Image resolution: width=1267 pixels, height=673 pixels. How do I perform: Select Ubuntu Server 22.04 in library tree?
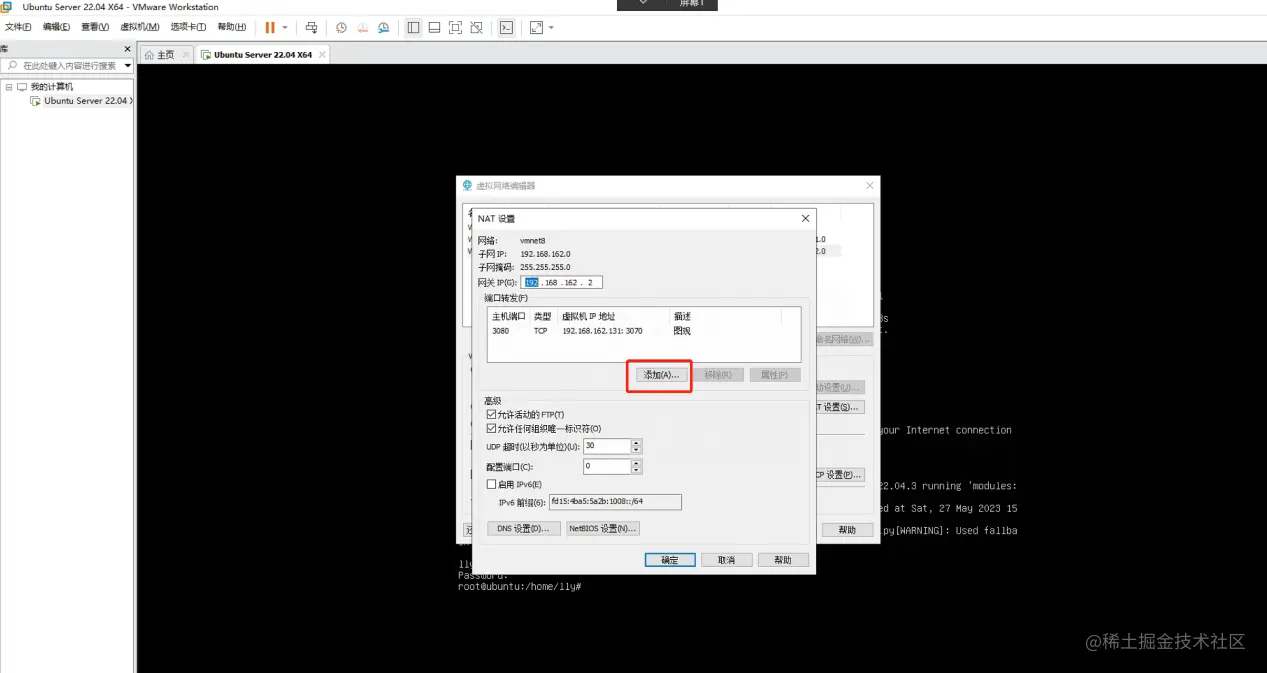(x=86, y=101)
